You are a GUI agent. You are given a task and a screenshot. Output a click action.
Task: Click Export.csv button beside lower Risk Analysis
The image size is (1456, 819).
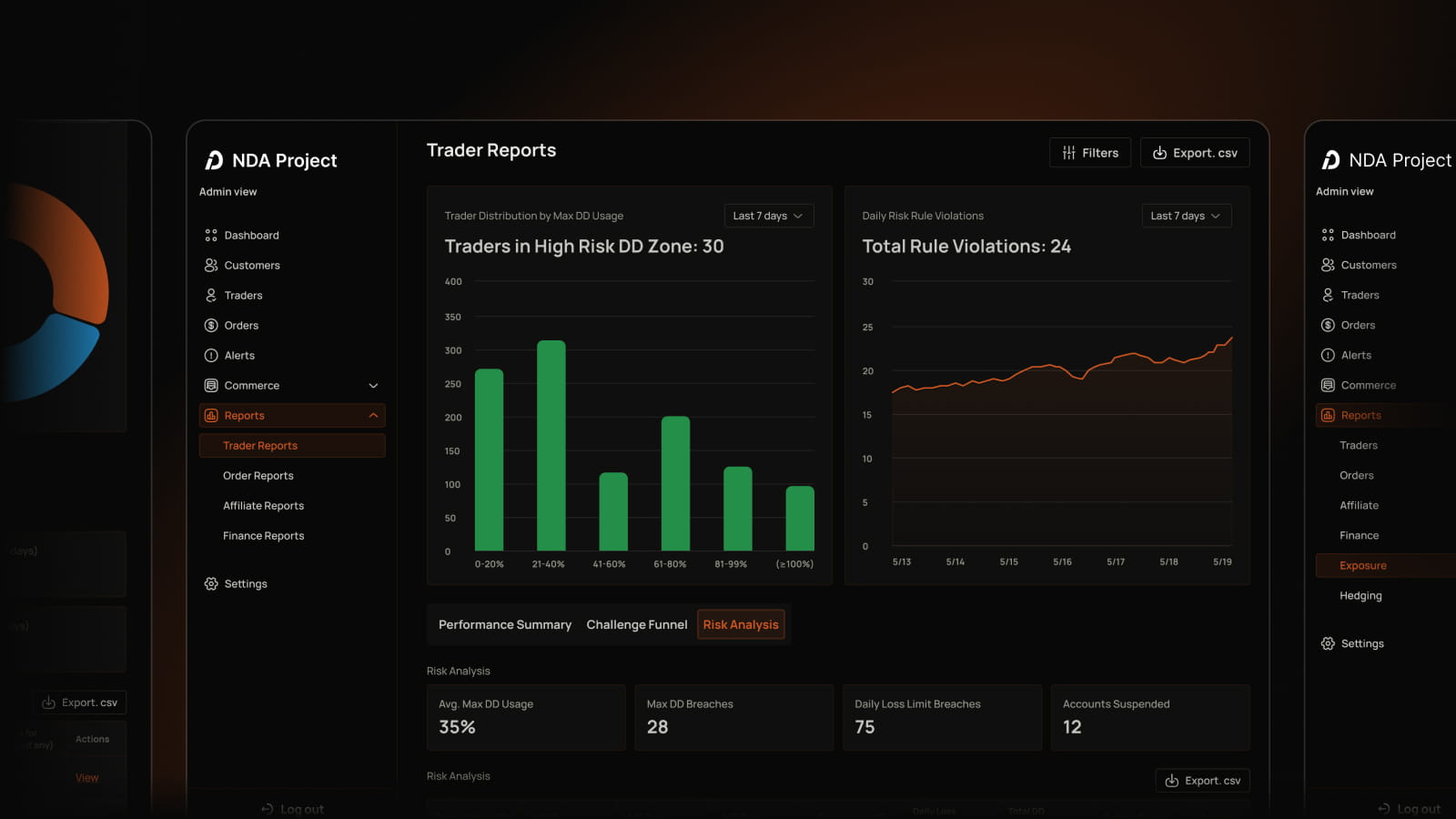coord(1202,780)
